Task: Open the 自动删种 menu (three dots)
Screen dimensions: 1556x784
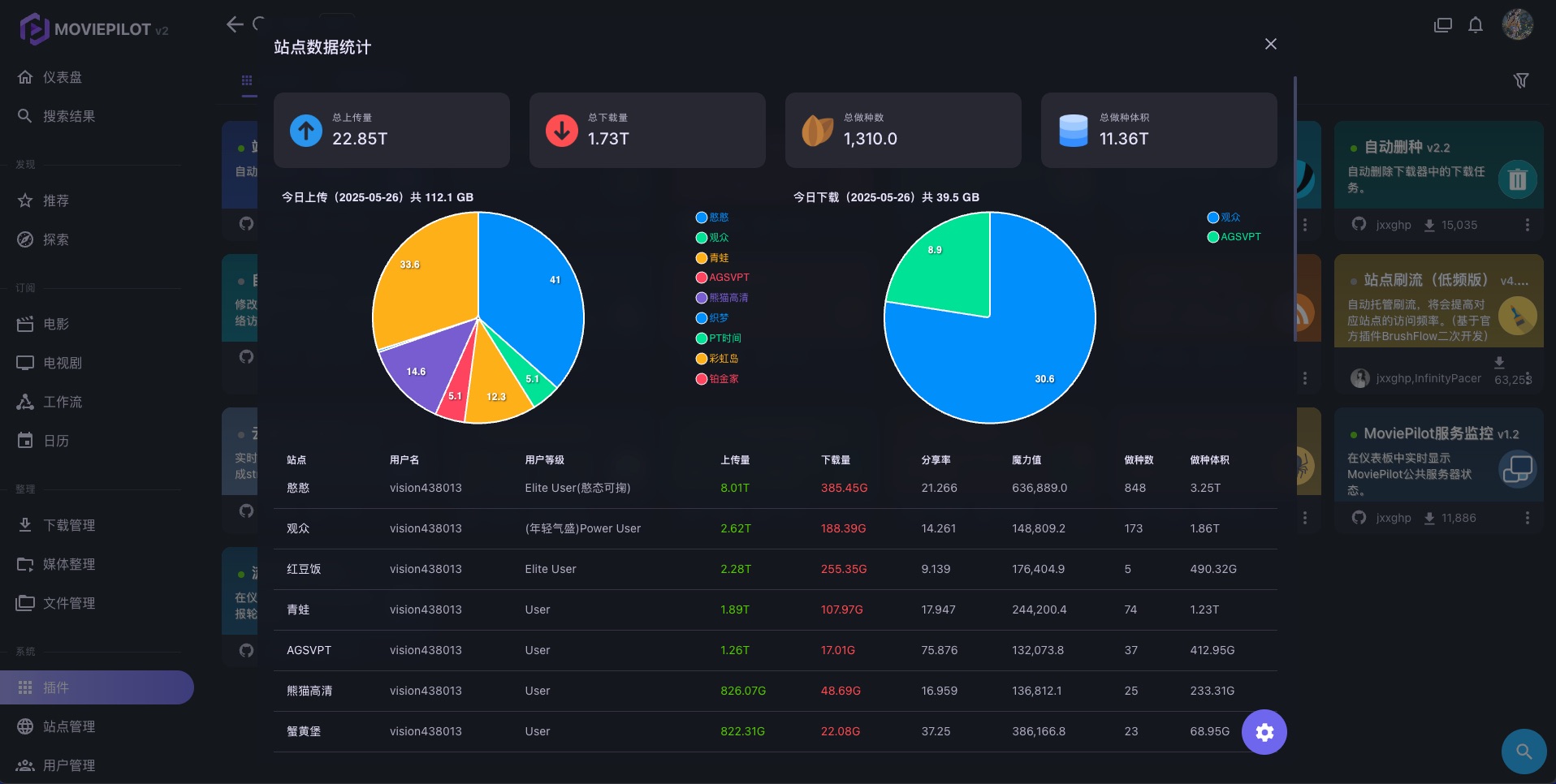Action: pos(1528,225)
